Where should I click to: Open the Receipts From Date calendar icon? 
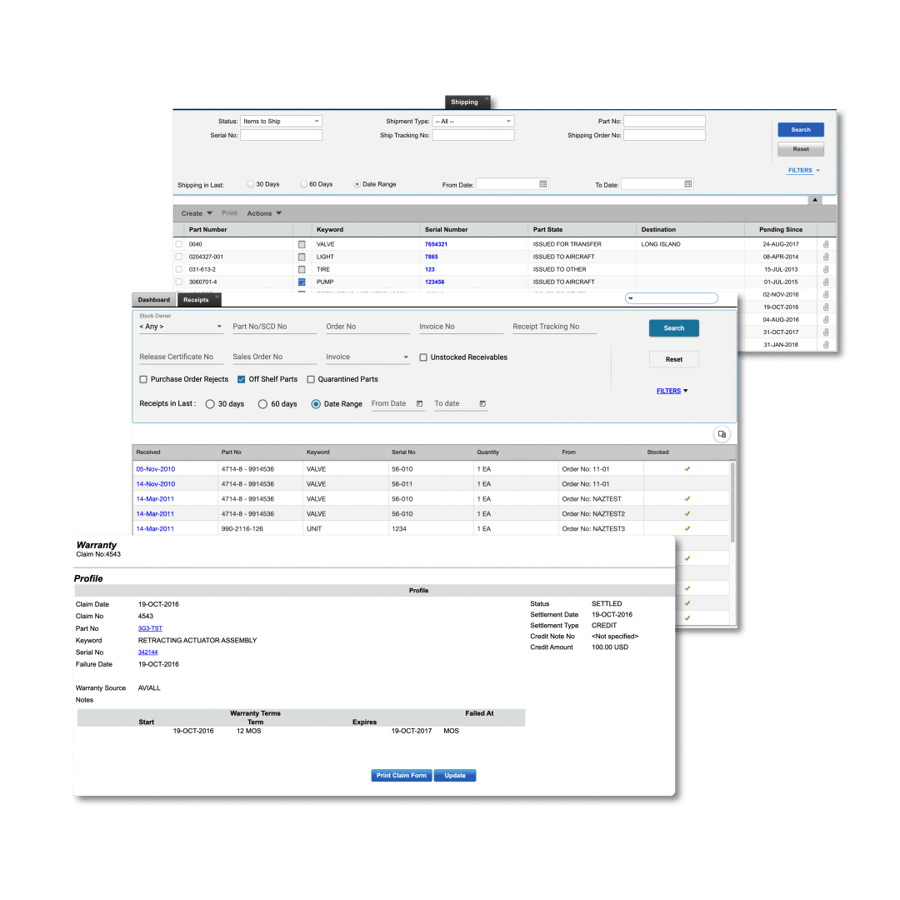point(420,404)
